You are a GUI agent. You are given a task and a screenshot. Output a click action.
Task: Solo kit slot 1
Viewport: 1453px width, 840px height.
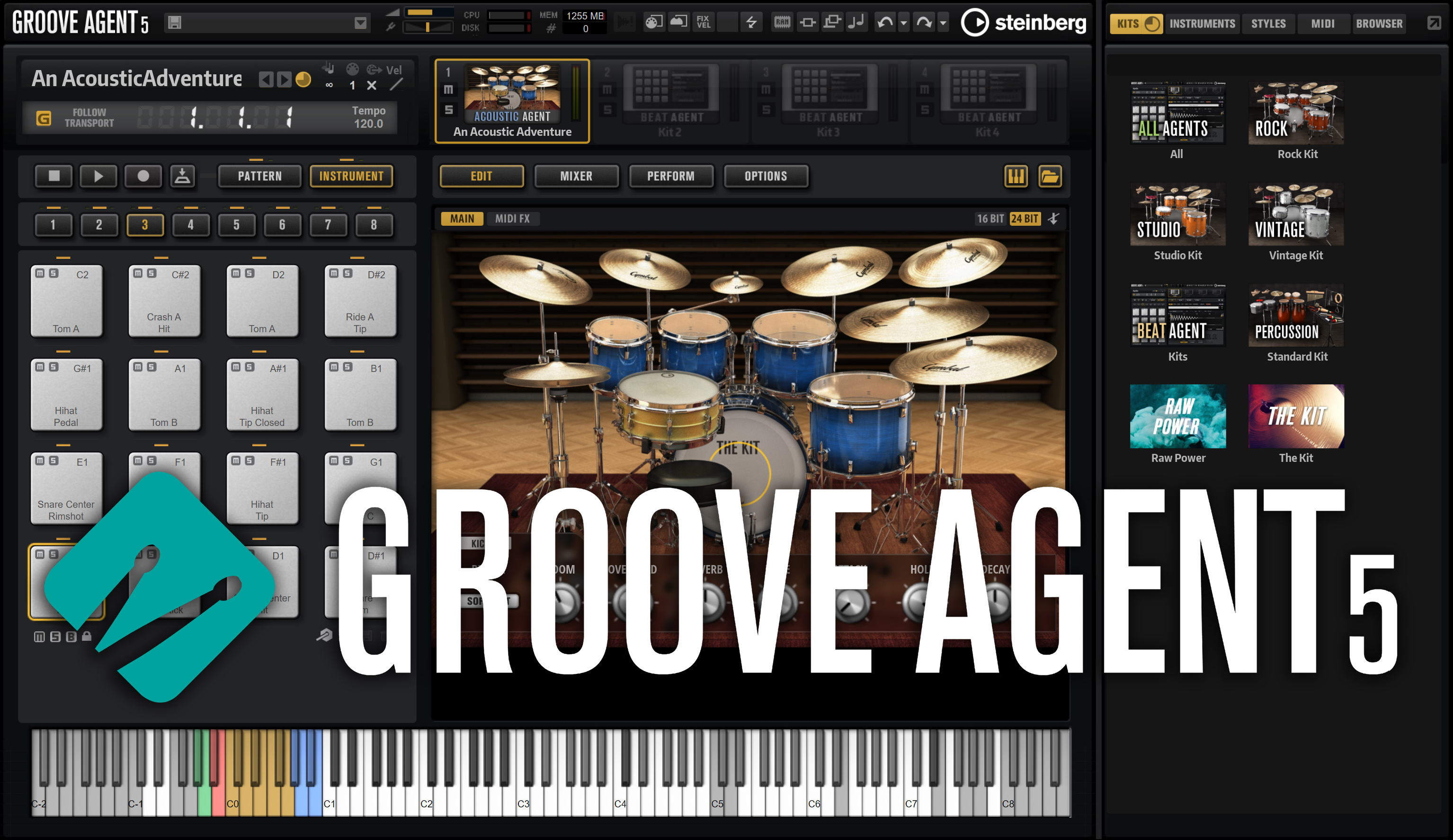pos(448,109)
